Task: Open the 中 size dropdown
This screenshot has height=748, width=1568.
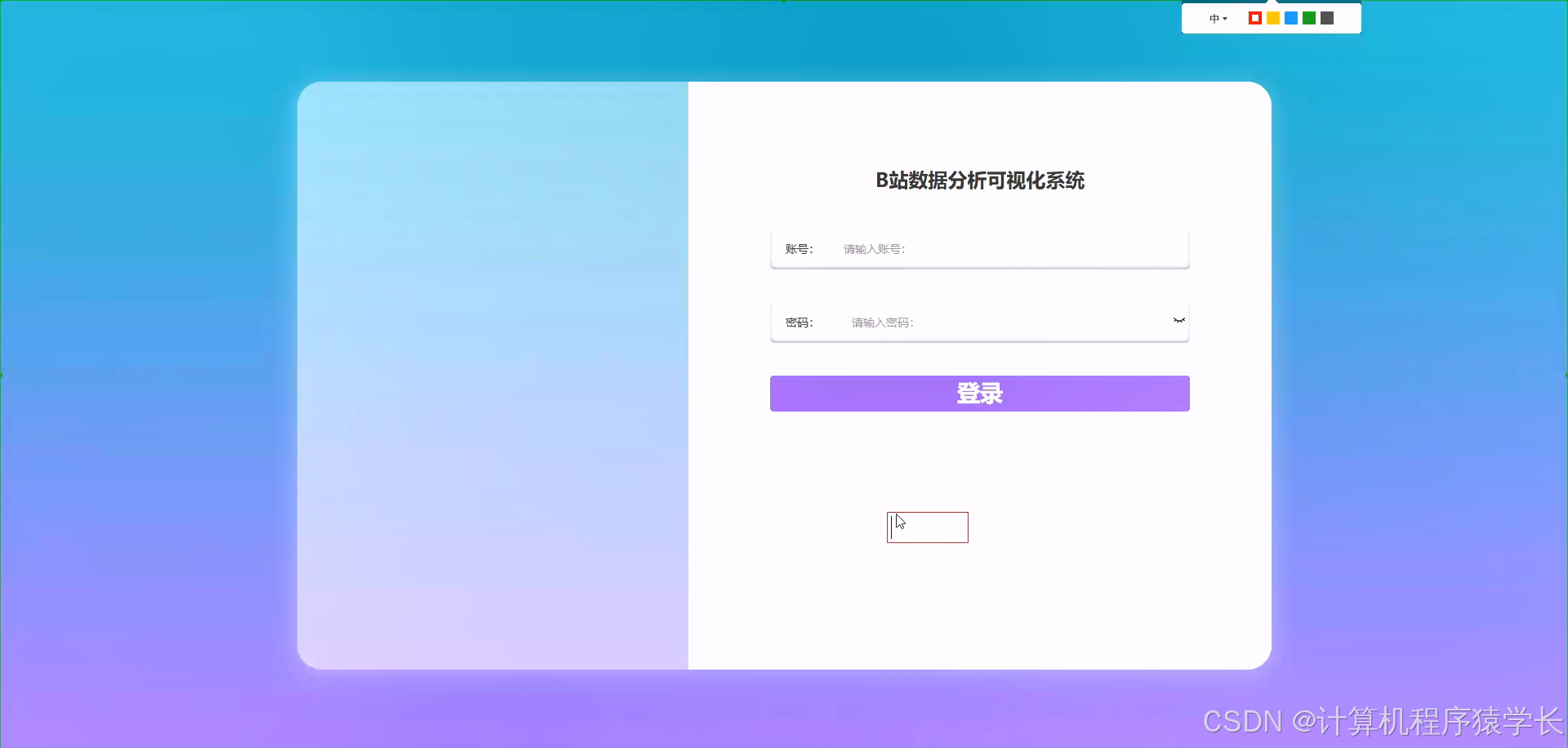Action: click(x=1218, y=19)
